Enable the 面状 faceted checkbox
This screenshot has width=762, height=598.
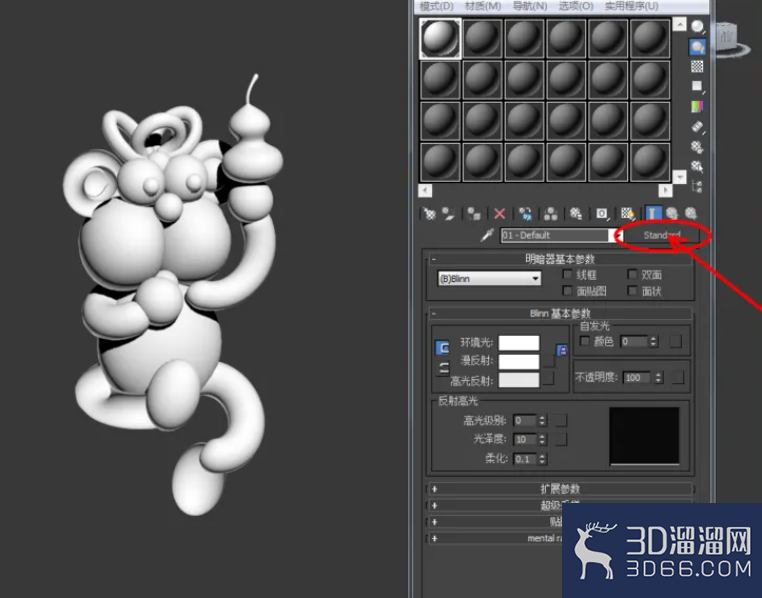[x=632, y=290]
